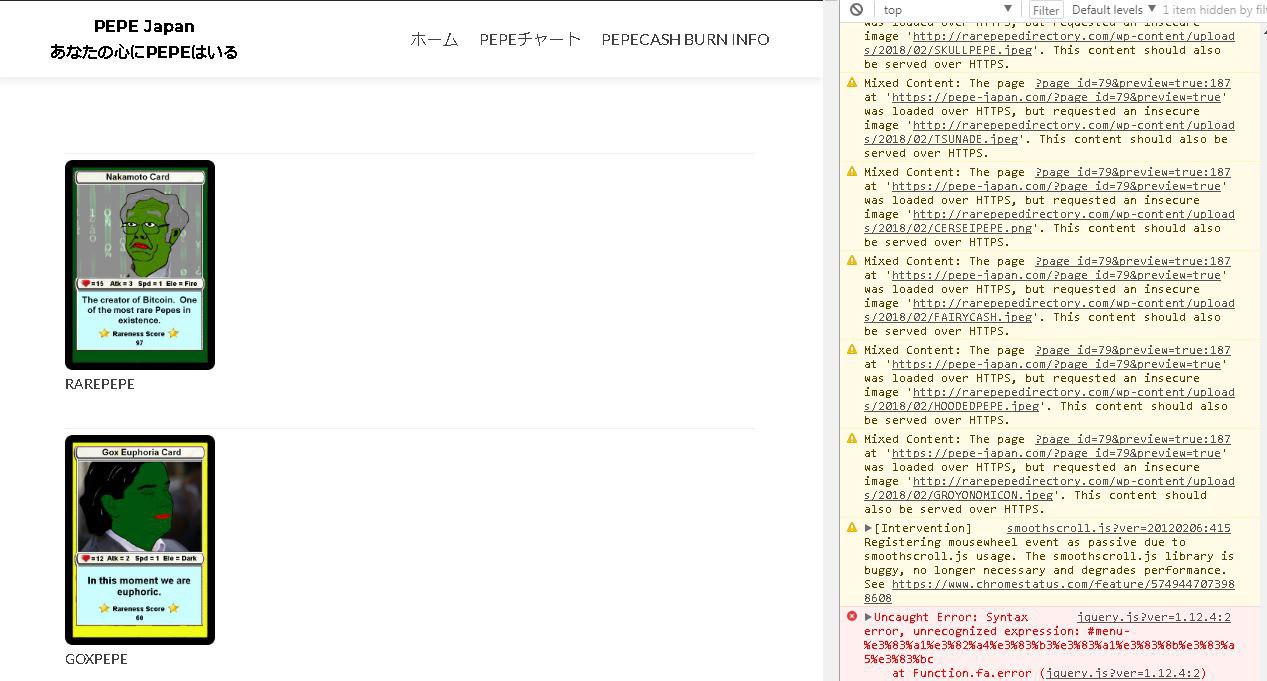Go to the ホーム menu item
Screen dimensions: 1267x681
point(434,39)
